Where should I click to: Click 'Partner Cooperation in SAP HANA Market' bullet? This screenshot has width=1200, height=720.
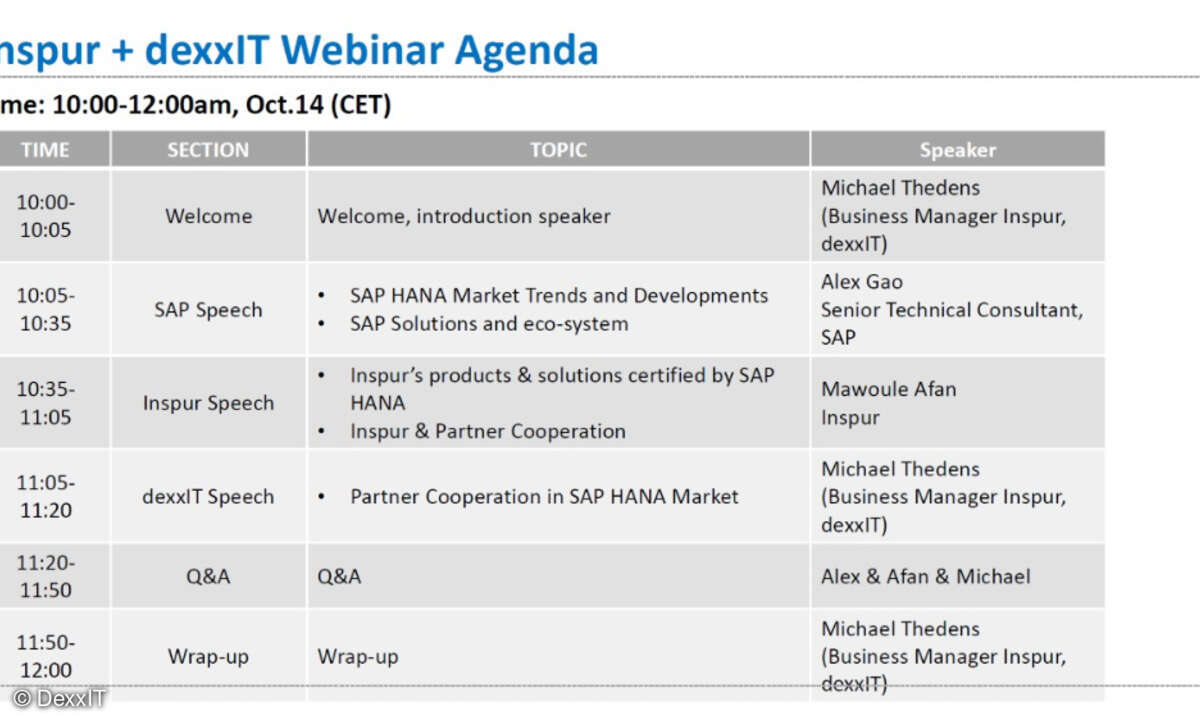pyautogui.click(x=544, y=496)
